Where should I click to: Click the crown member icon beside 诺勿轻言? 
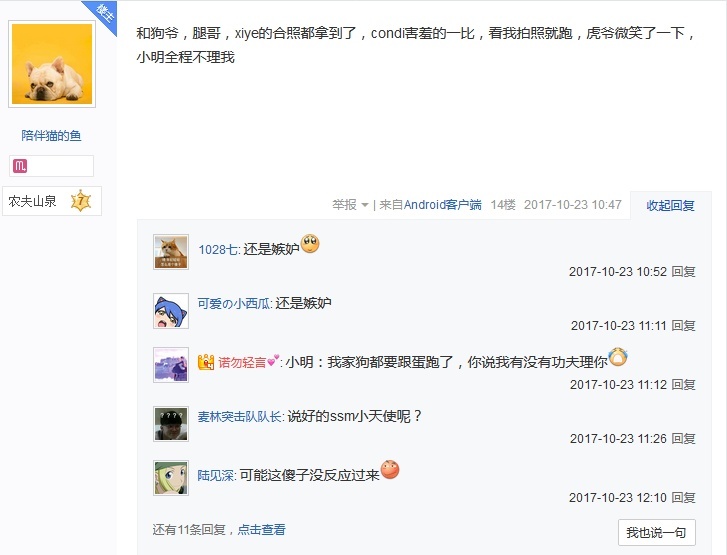tap(206, 362)
